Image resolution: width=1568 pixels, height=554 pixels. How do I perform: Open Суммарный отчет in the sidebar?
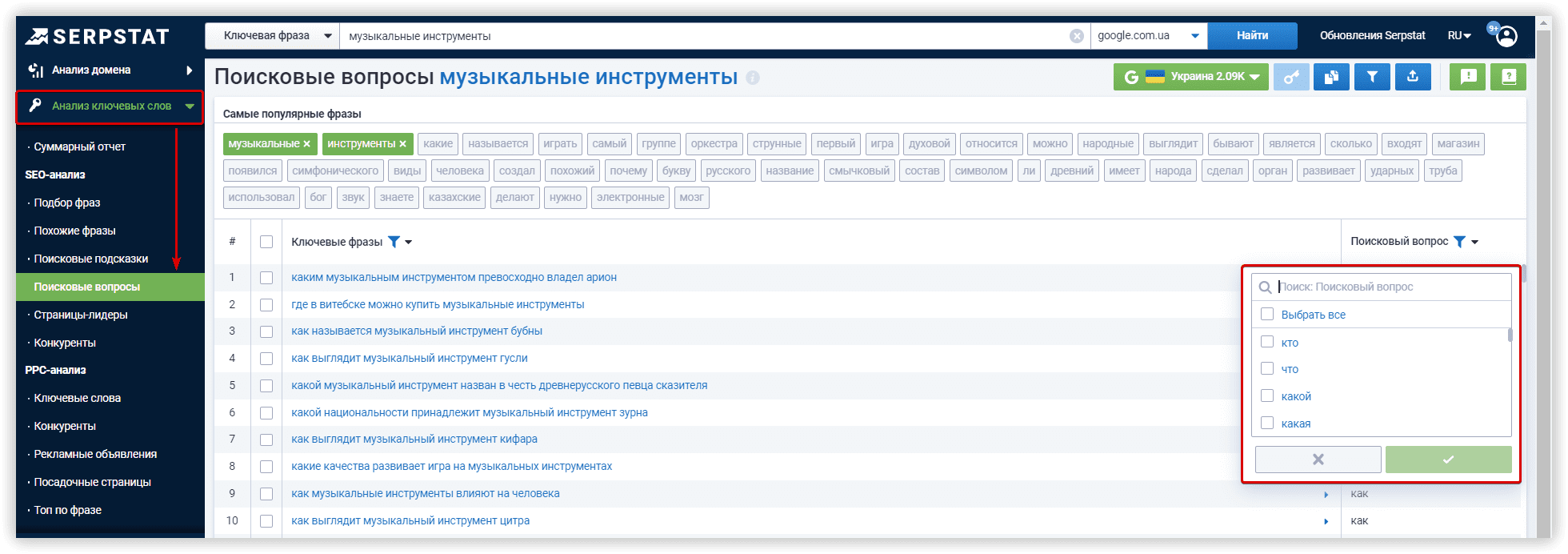point(80,147)
